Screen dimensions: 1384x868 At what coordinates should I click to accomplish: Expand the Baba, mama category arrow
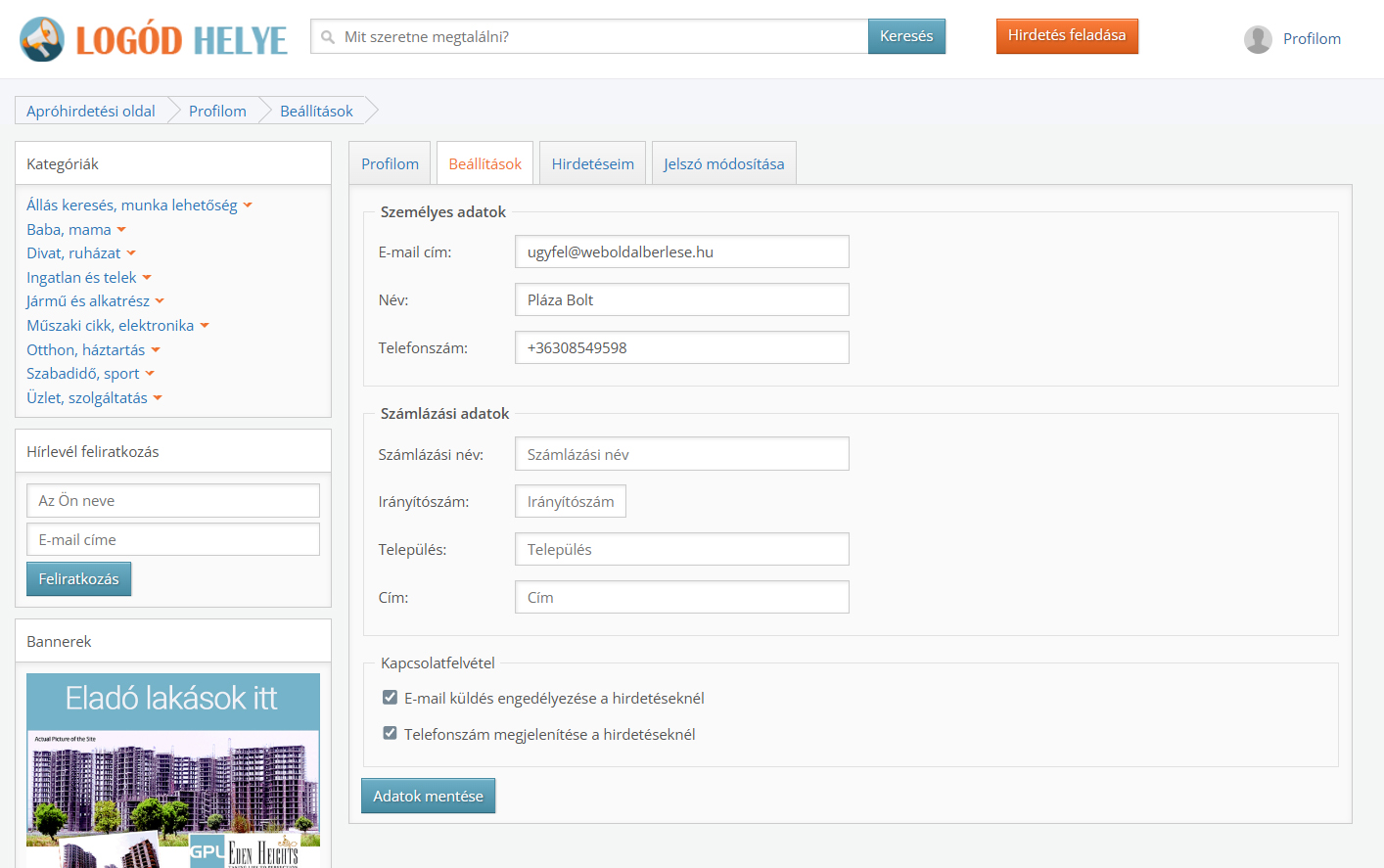121,230
